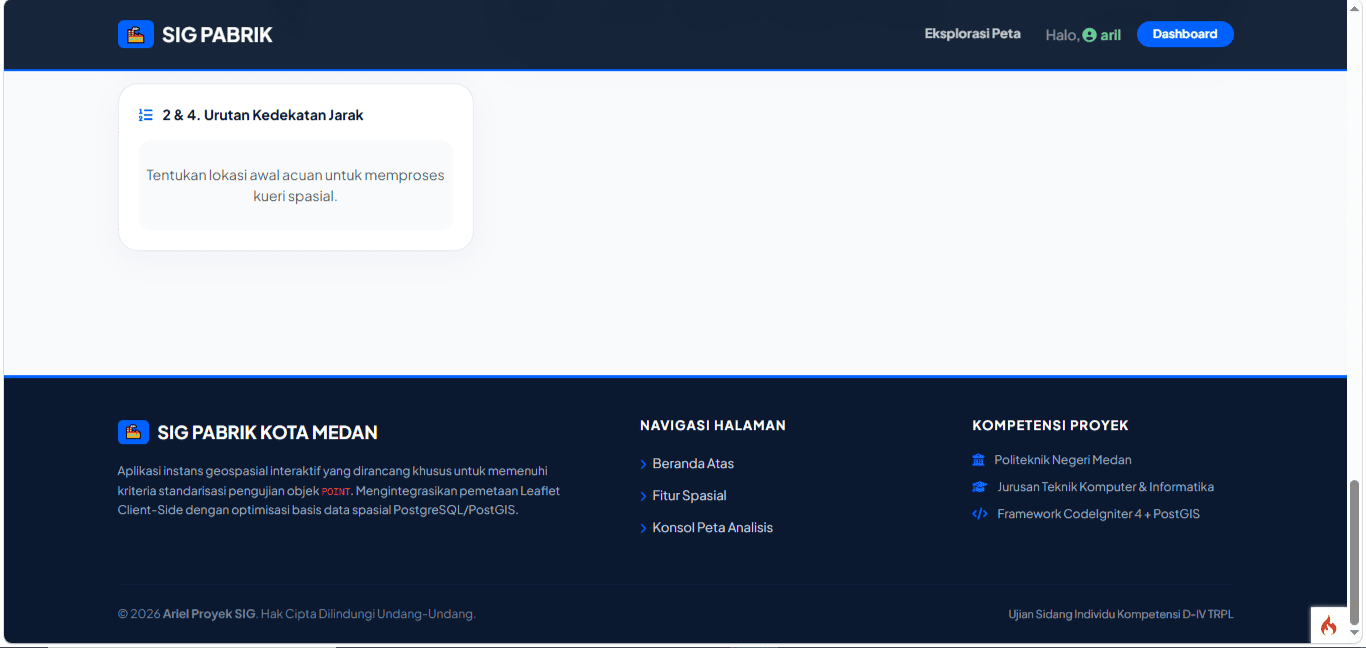Select the 2 & 4. Urutan Kedekatan Jarak heading
Viewport: 1366px width, 648px height.
pos(263,115)
